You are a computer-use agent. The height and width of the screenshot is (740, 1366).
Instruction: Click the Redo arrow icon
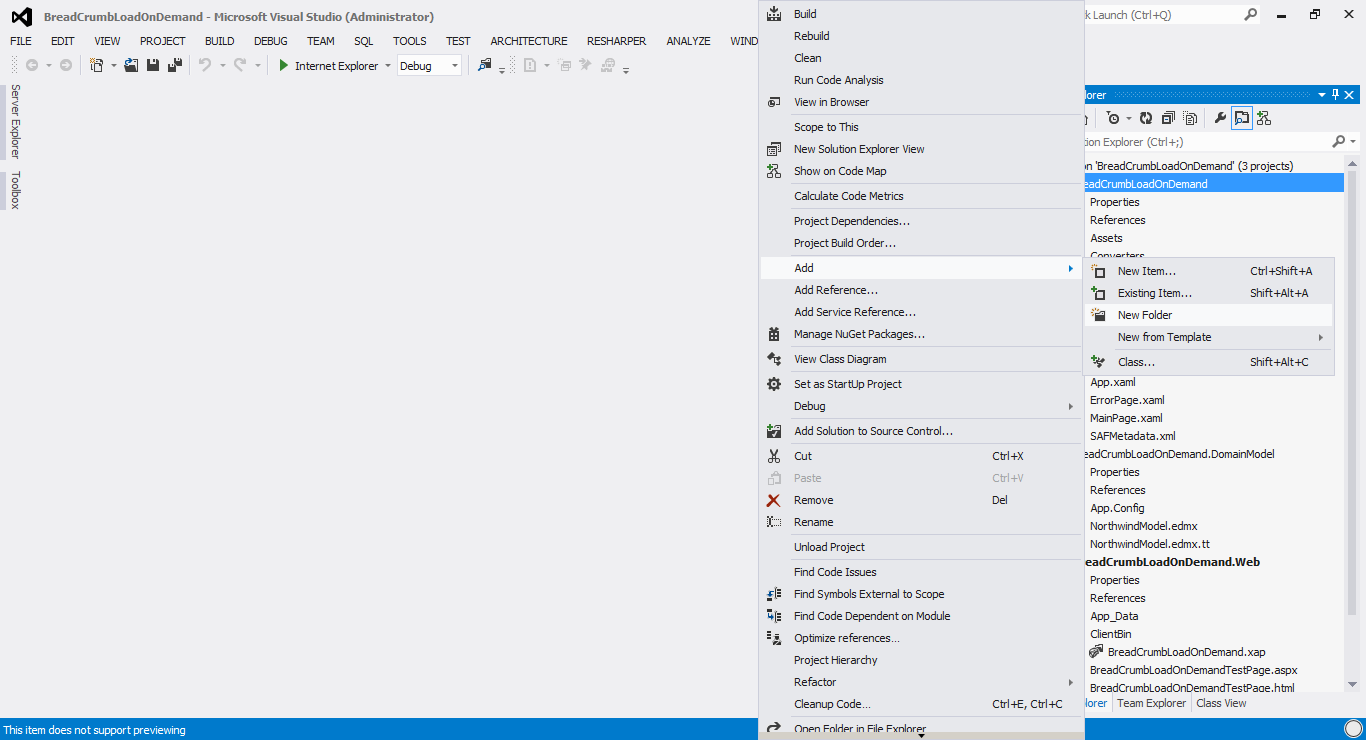pos(240,65)
